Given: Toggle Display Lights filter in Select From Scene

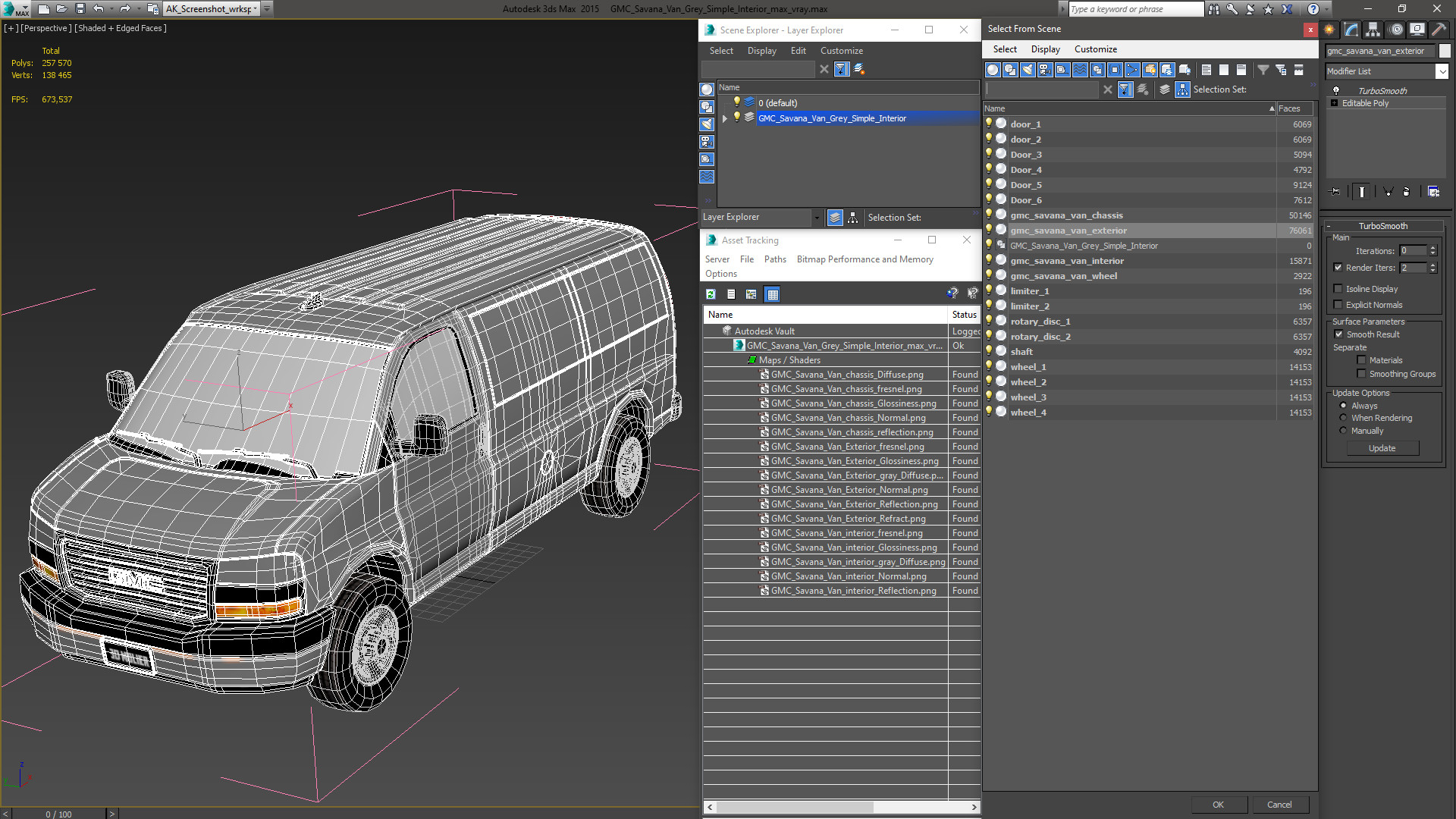Looking at the screenshot, I should pos(1028,70).
